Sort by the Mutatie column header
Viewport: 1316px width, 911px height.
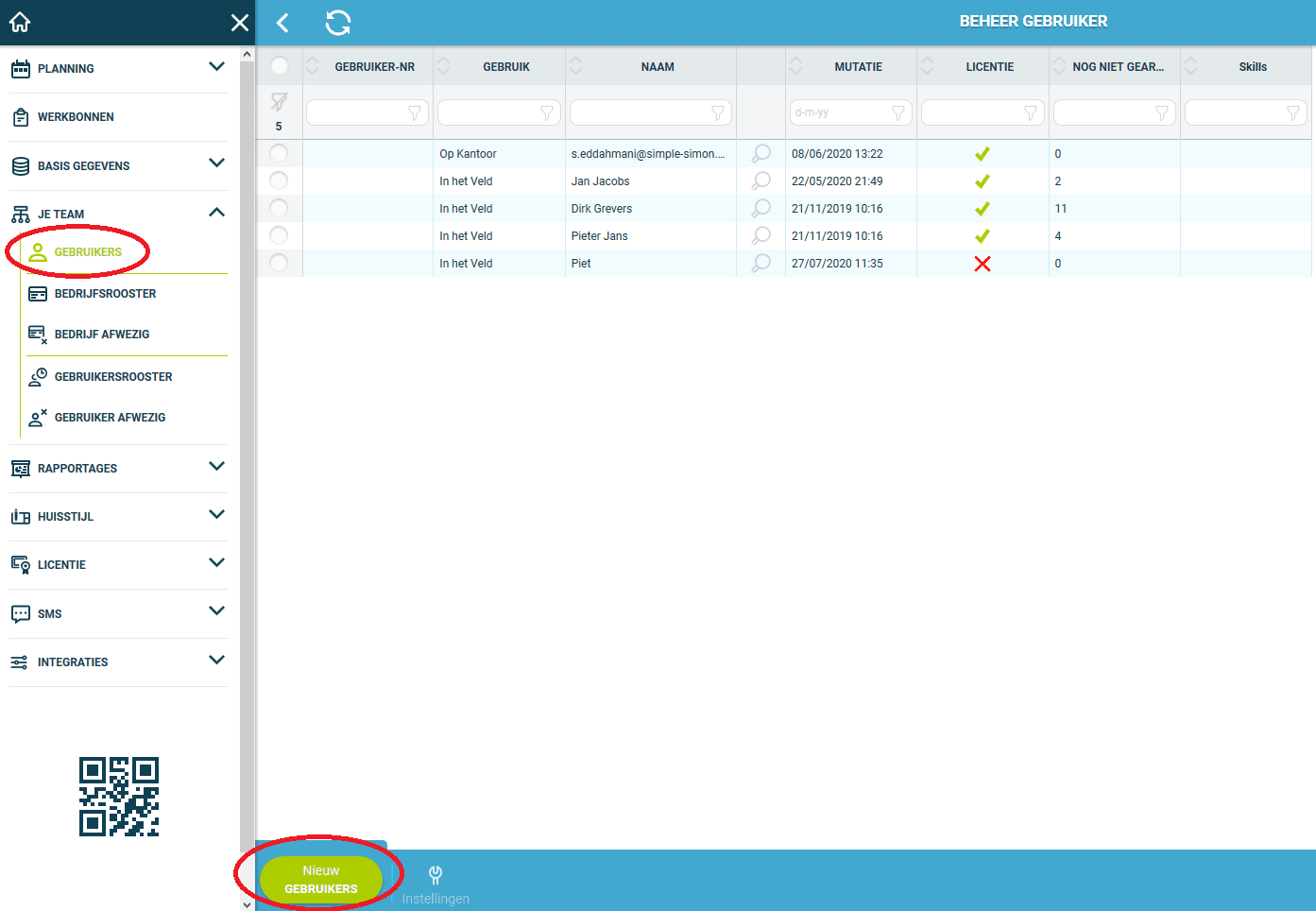(x=858, y=67)
